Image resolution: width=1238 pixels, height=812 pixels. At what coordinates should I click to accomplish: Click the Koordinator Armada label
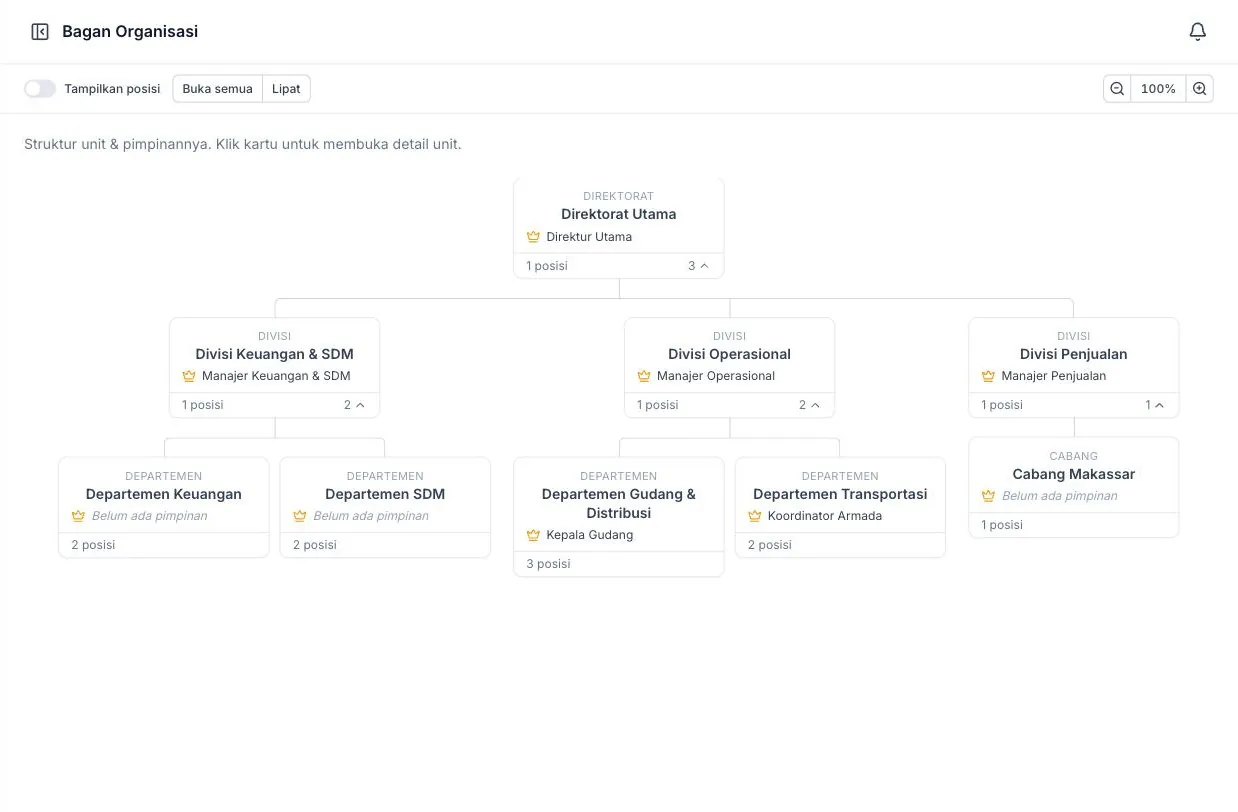825,516
